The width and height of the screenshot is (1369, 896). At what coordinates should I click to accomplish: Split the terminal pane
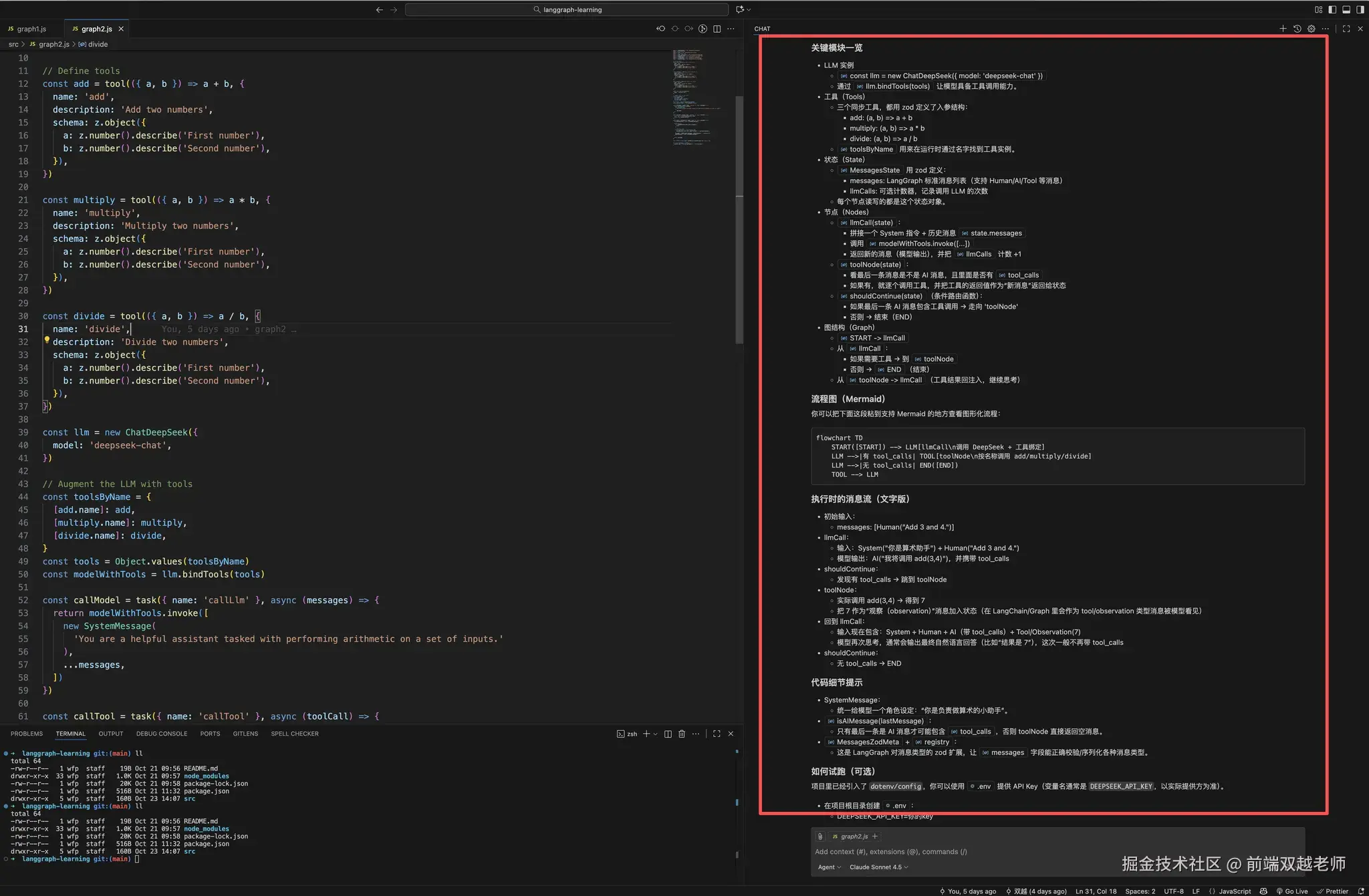click(668, 734)
